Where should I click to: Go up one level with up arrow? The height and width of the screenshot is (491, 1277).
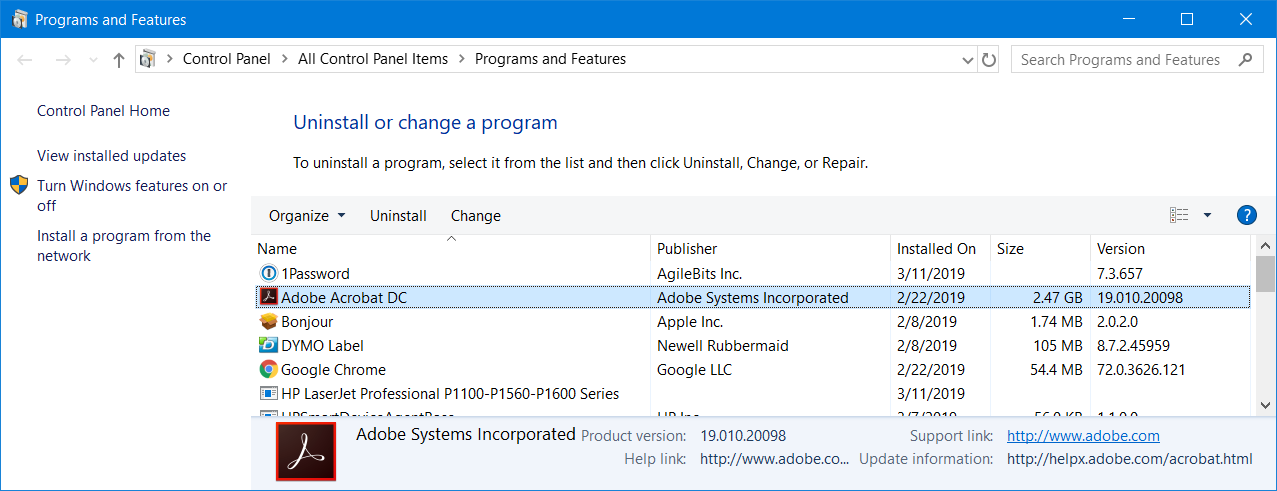point(119,60)
